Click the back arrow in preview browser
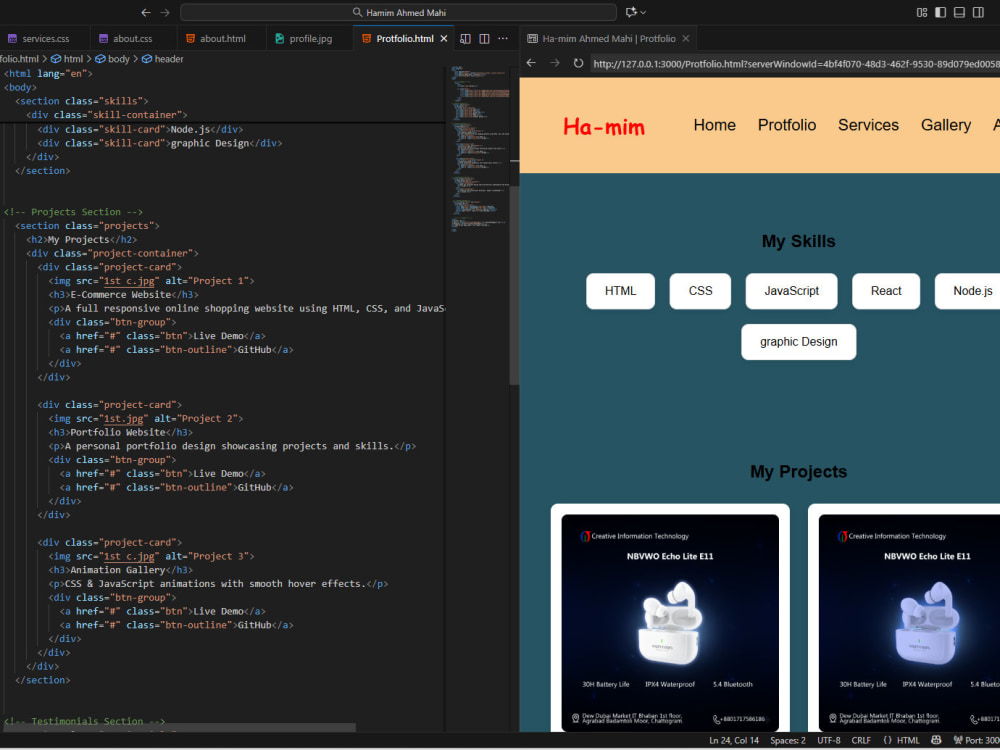Image resolution: width=1000 pixels, height=750 pixels. pyautogui.click(x=531, y=62)
